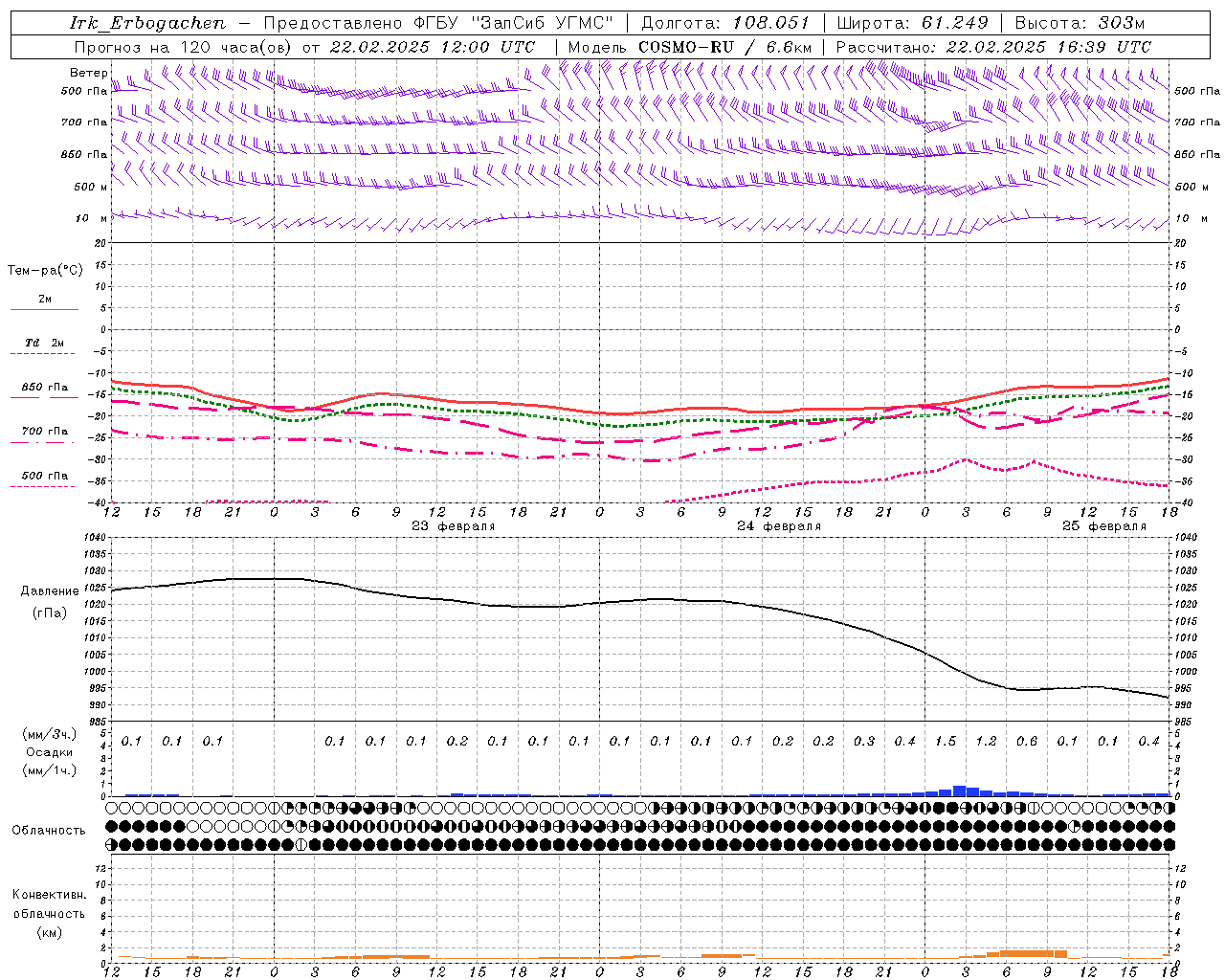Click the 0.6 precipitation value
The height and width of the screenshot is (980, 1225).
click(x=1027, y=742)
